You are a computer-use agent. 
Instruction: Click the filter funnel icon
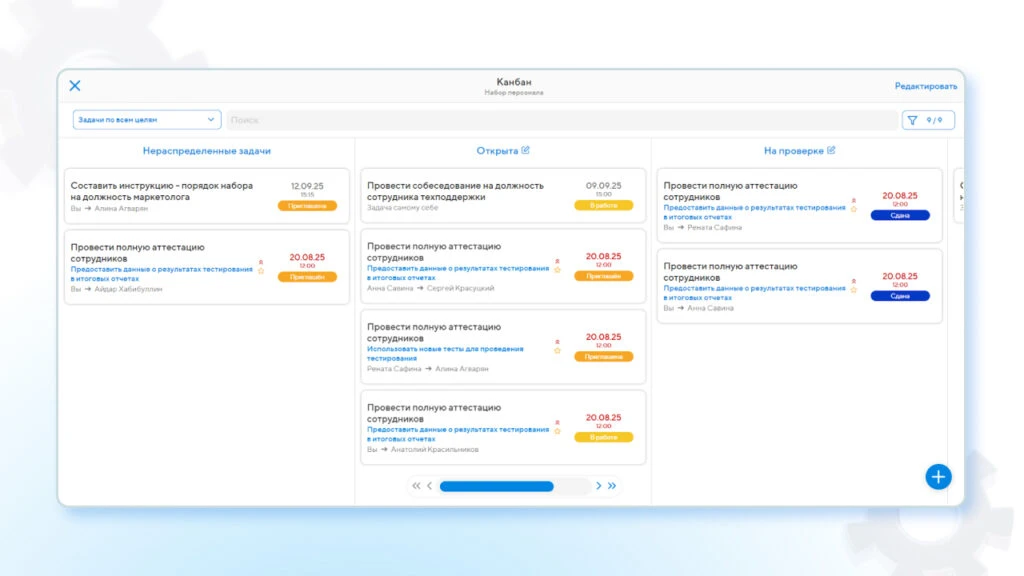pos(912,120)
